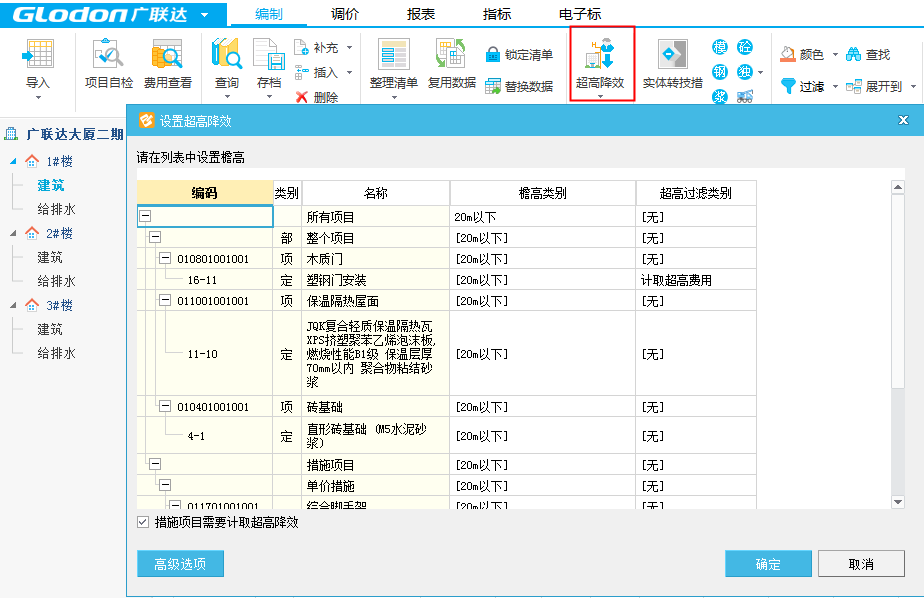Collapse the 1#楼 tree node
Viewport: 924px width, 598px height.
pos(13,162)
